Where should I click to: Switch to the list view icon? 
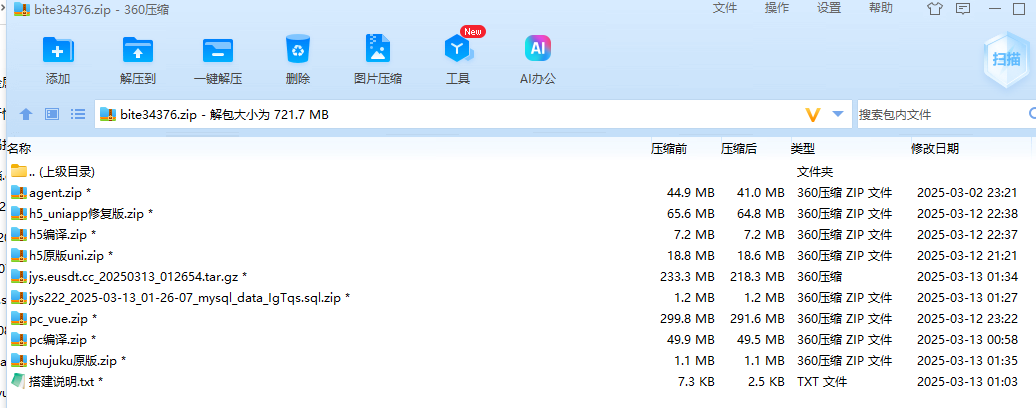click(x=78, y=115)
